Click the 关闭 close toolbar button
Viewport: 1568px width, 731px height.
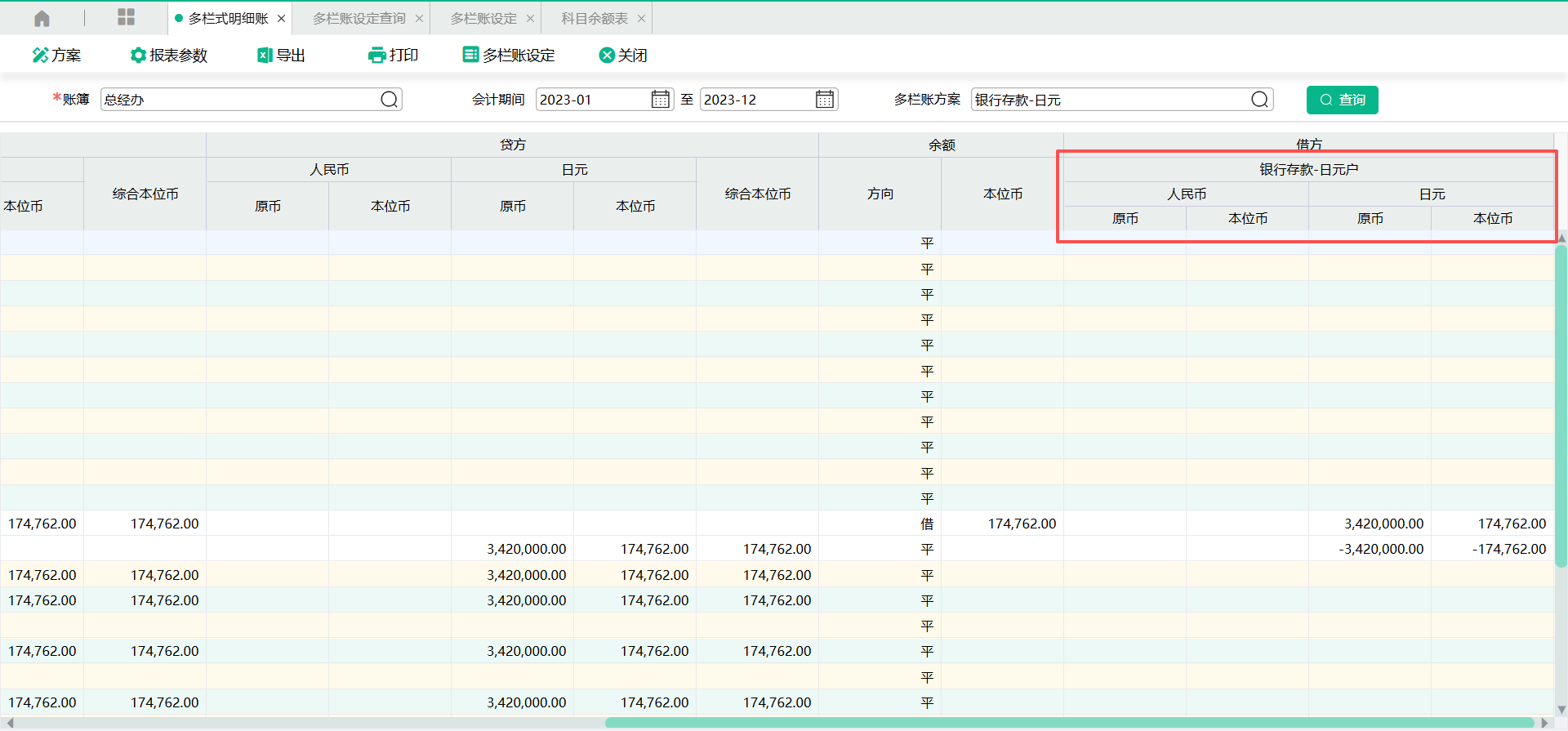click(x=623, y=55)
